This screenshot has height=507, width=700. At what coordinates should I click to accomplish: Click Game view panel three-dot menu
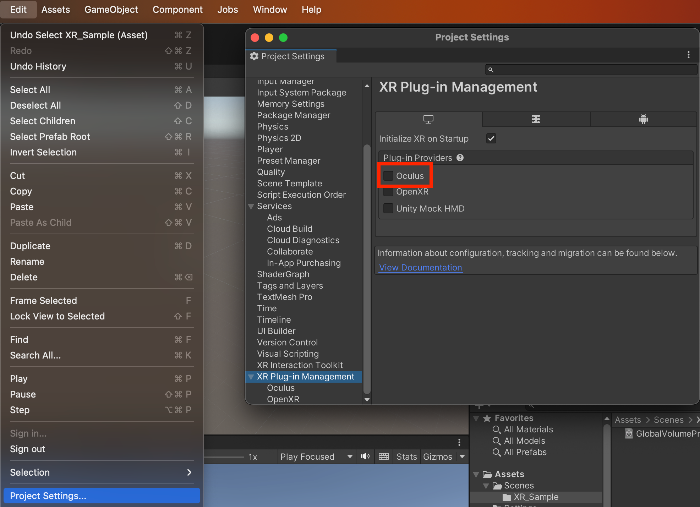(x=459, y=442)
